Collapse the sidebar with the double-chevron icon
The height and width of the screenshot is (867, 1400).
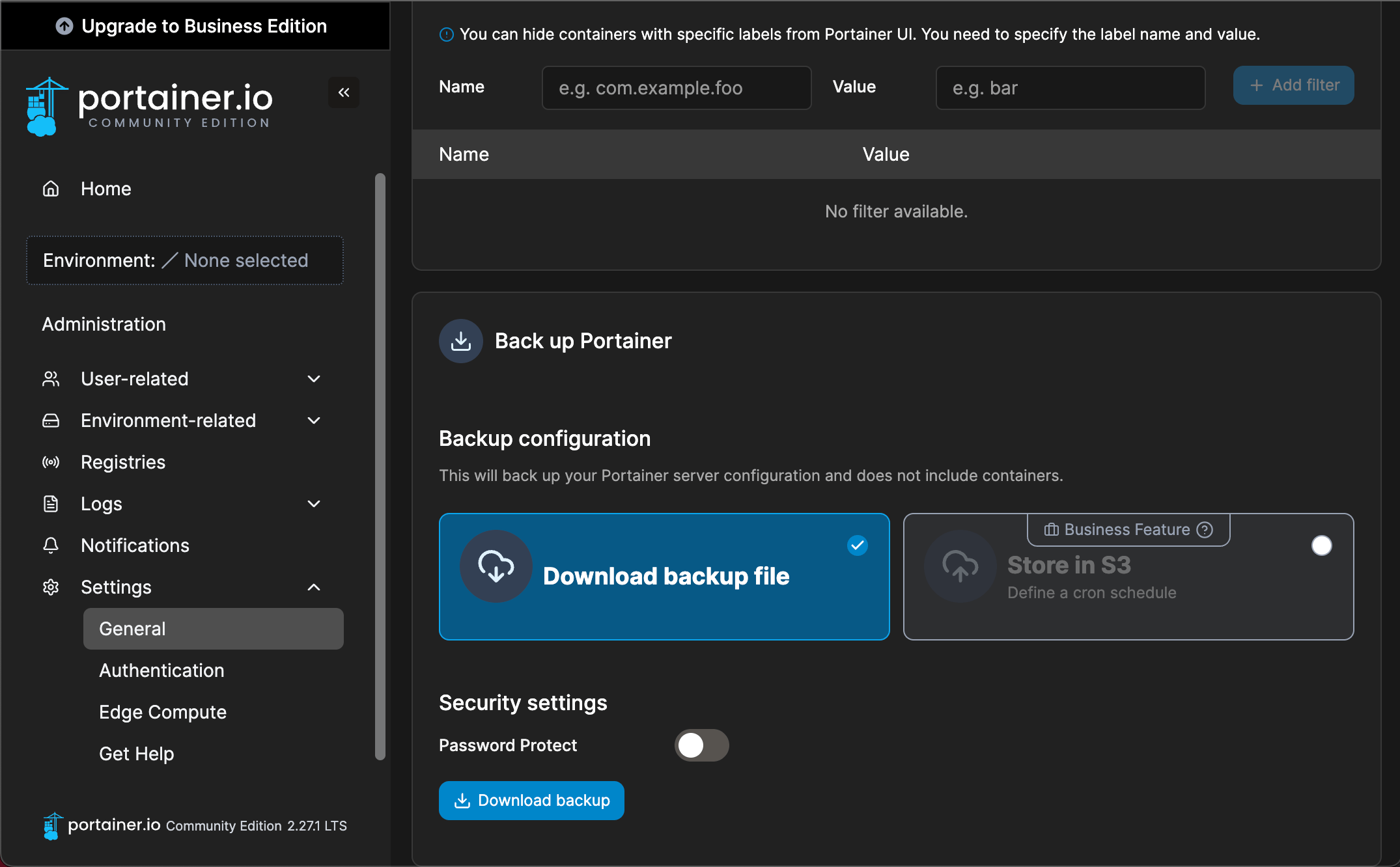point(344,92)
